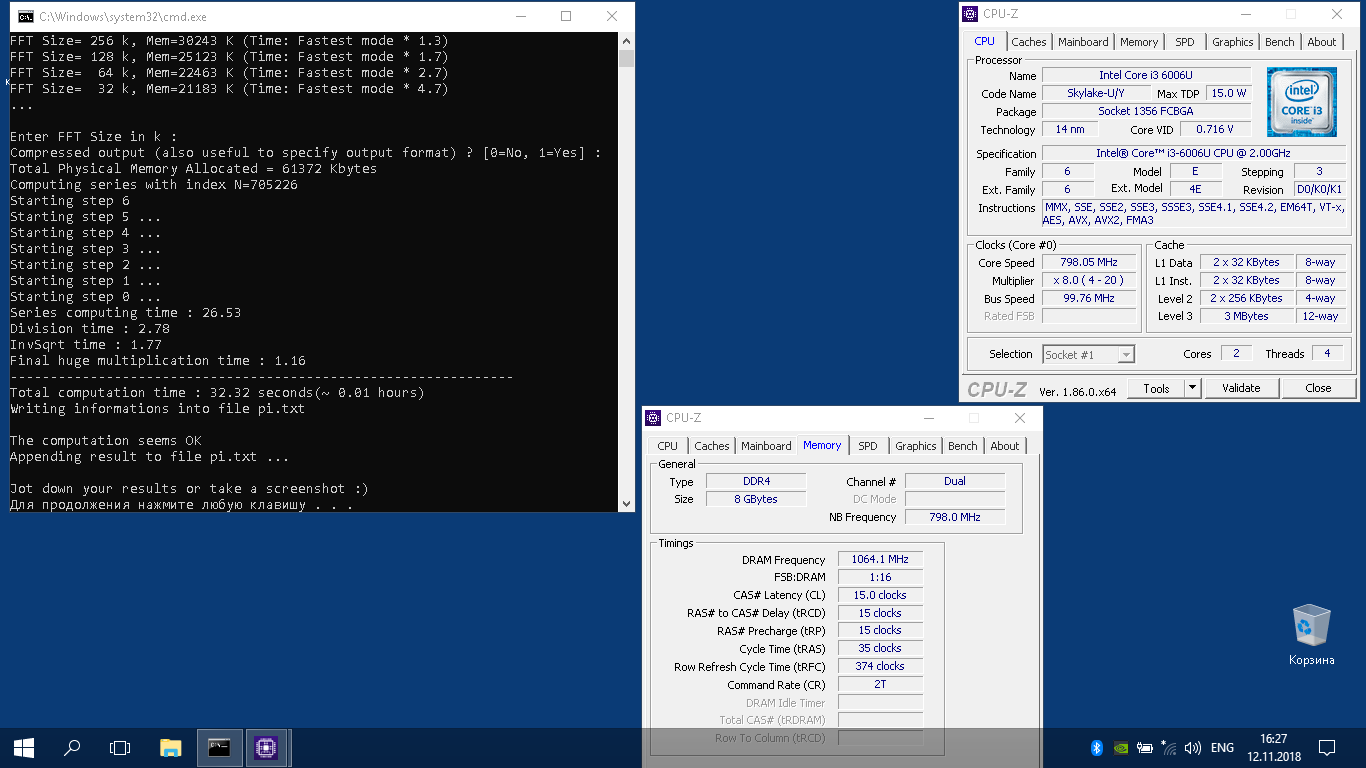Open the Caches tab in the top CPU-Z window
The height and width of the screenshot is (768, 1366).
pos(1028,42)
